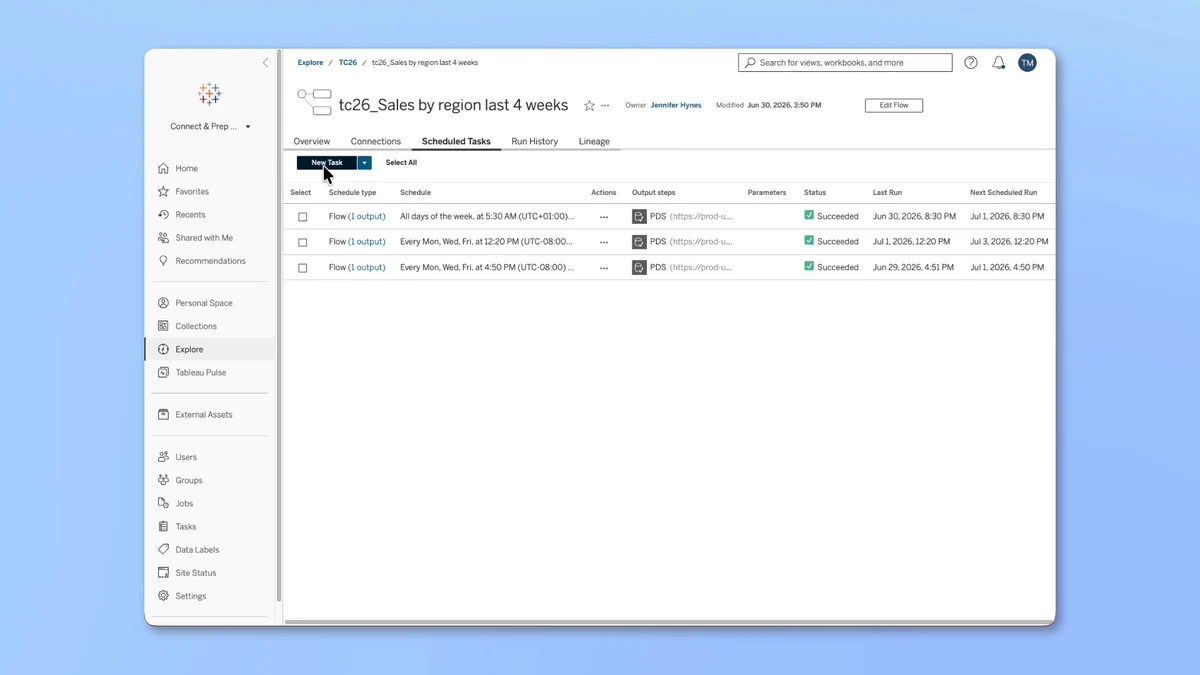The height and width of the screenshot is (675, 1200).
Task: Click the horizontal scrollbar below the table
Action: [x=668, y=622]
